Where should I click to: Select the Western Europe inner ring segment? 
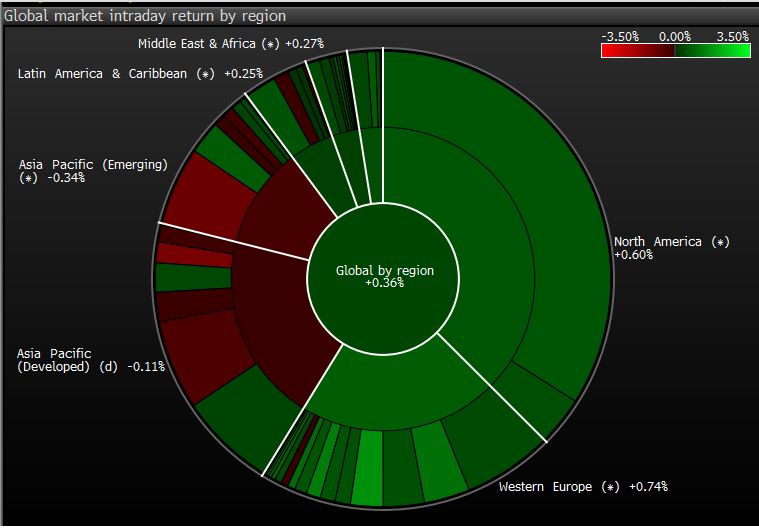tap(397, 392)
